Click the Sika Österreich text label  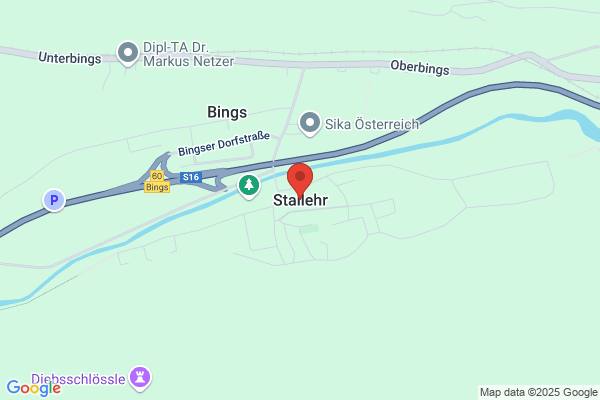coord(372,124)
